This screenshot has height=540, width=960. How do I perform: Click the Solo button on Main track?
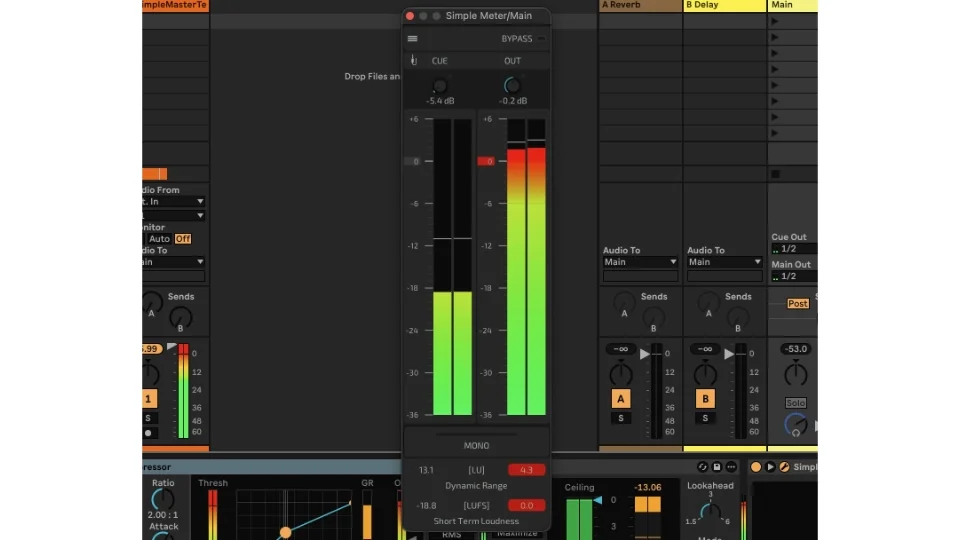pos(795,403)
